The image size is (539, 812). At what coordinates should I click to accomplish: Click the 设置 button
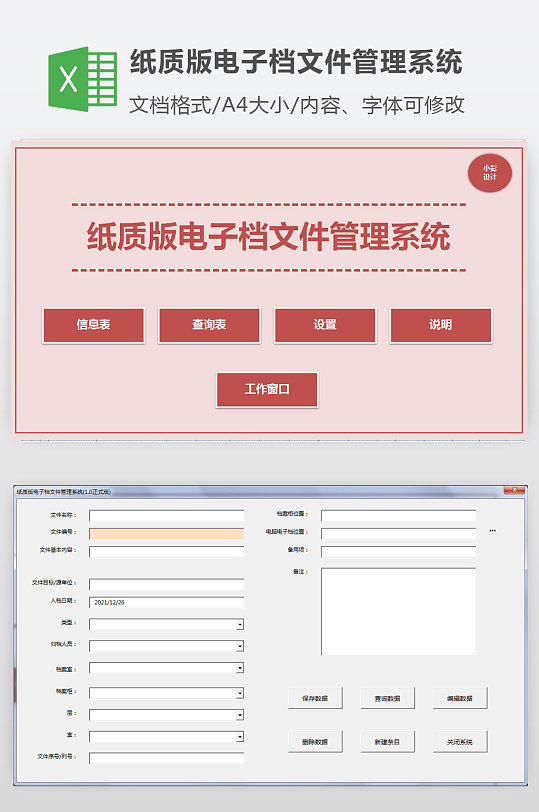pos(325,325)
